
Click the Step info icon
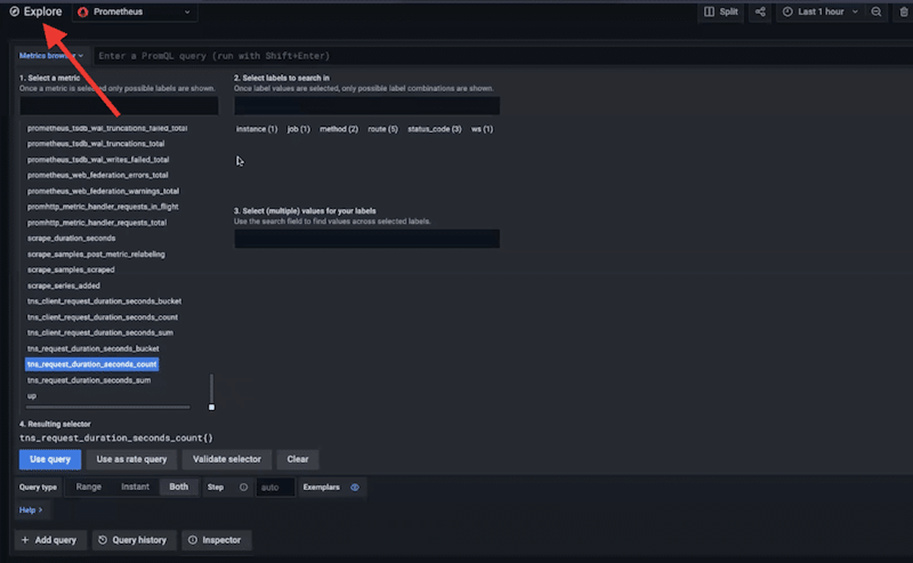click(243, 487)
